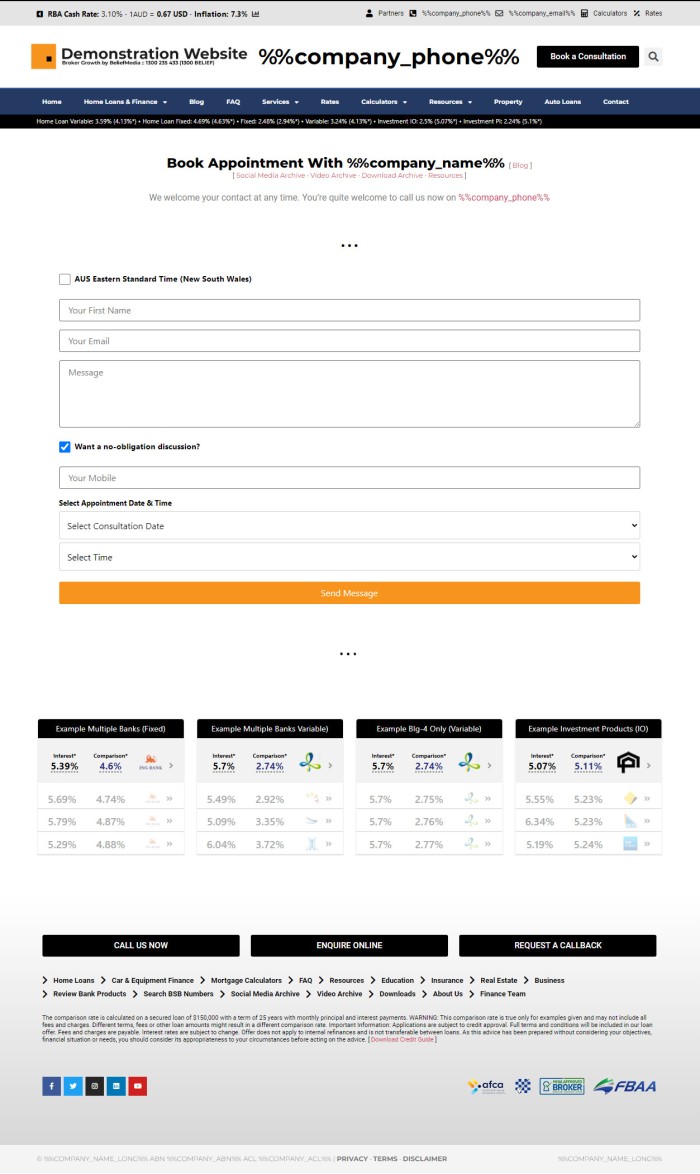The width and height of the screenshot is (700, 1174).
Task: Expand the Home Loans & Finance menu
Action: (x=125, y=102)
